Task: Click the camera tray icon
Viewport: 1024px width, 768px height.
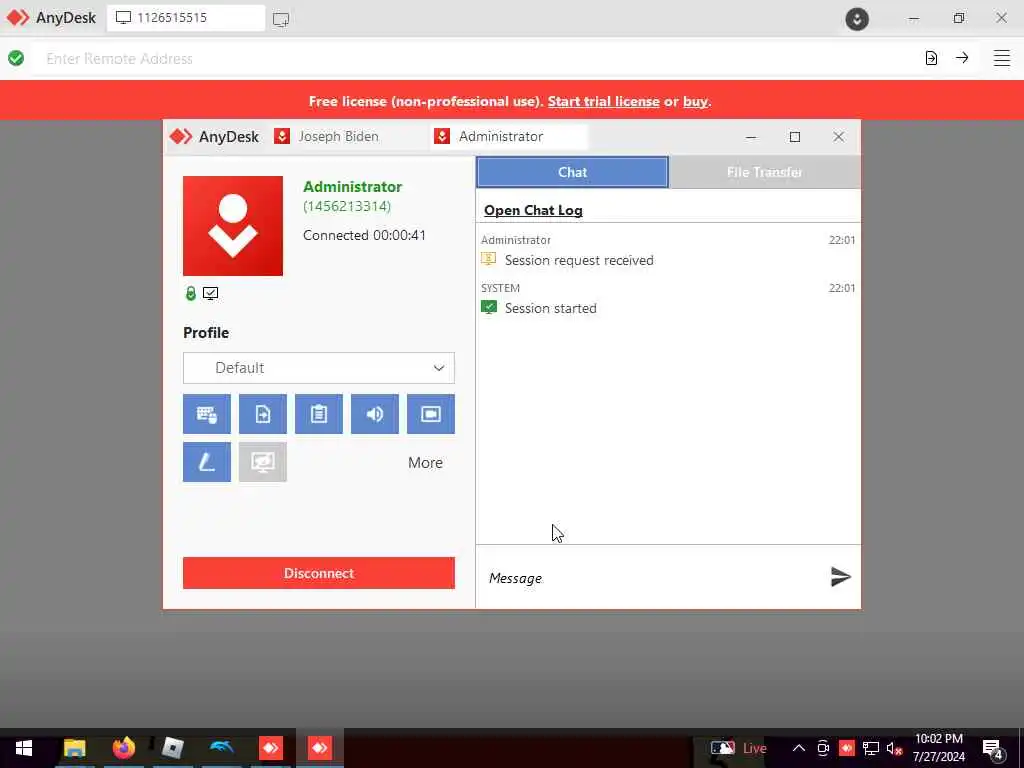Action: click(x=823, y=748)
